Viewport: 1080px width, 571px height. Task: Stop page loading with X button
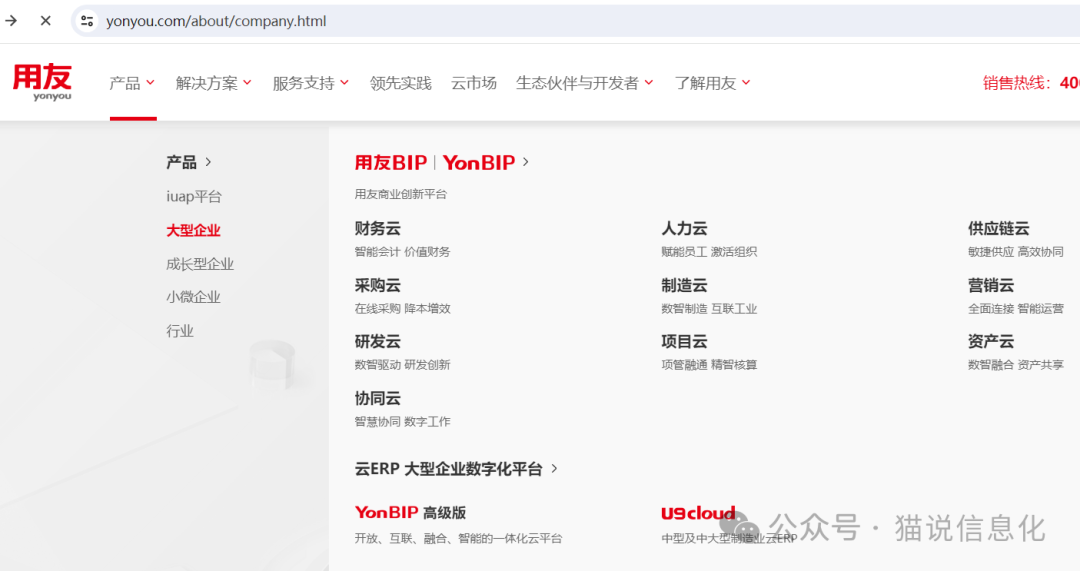point(45,21)
